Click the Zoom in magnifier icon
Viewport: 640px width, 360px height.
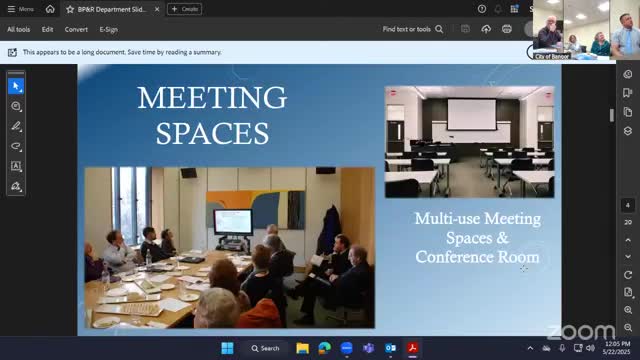click(628, 310)
